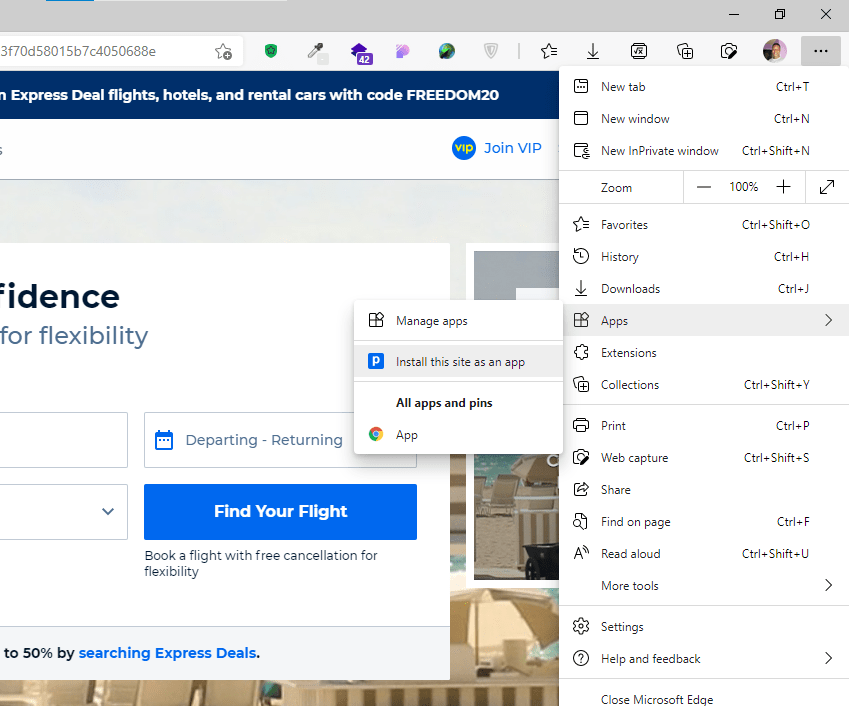Open Downloads menu entry
849x706 pixels.
704,289
